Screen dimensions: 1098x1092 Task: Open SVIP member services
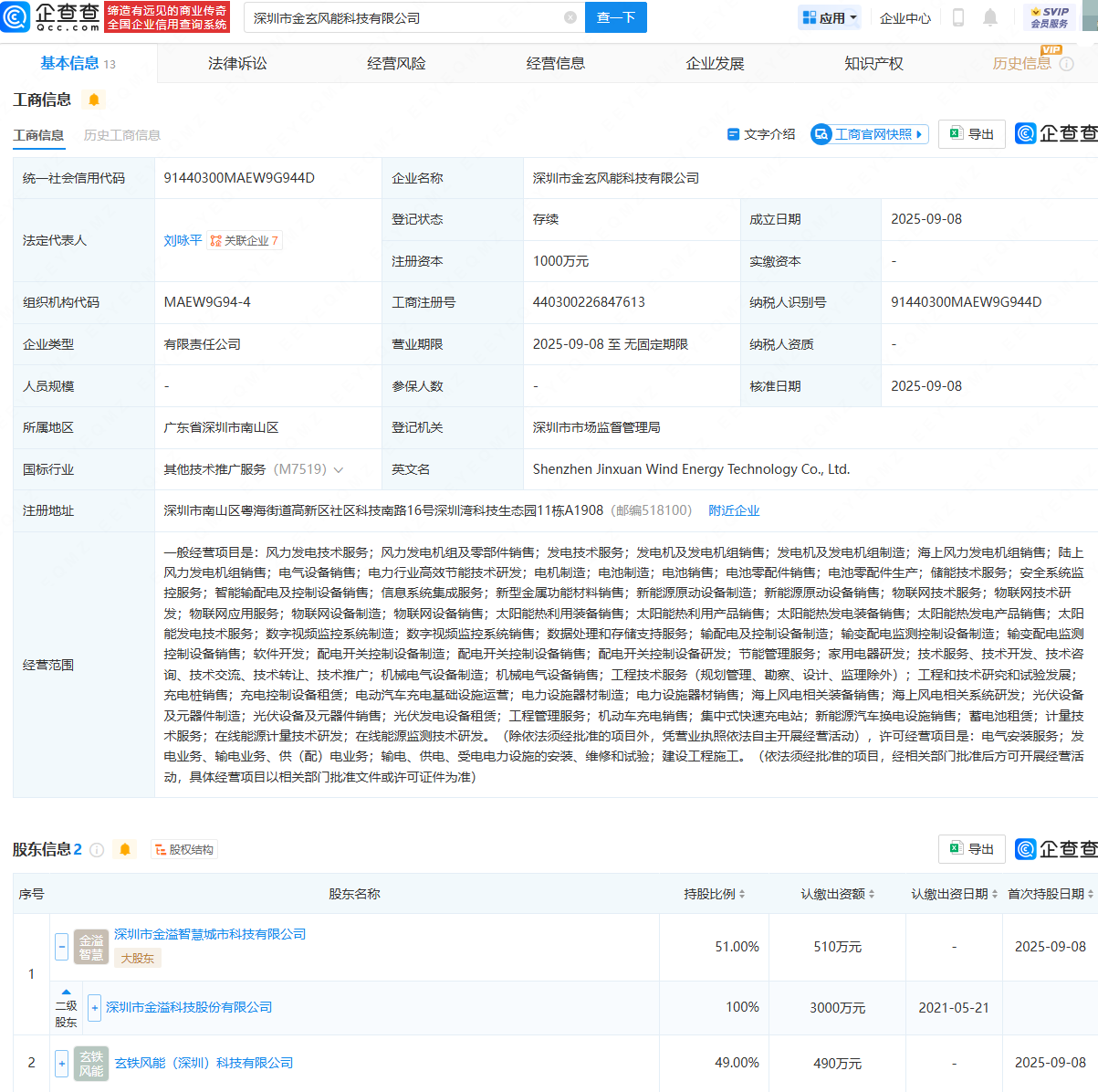pyautogui.click(x=1050, y=17)
